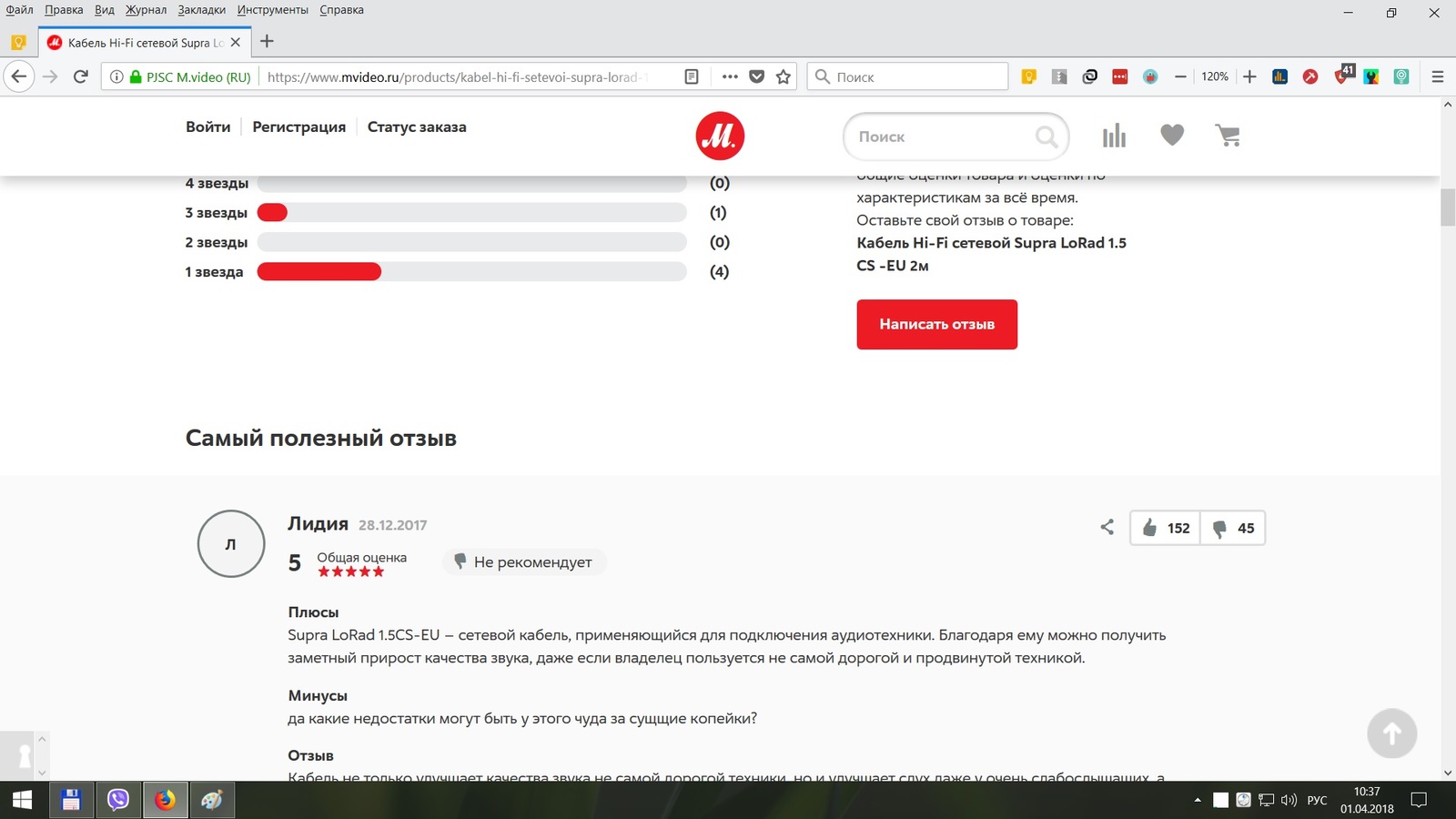Open the Вид menu
This screenshot has width=1456, height=819.
[105, 10]
